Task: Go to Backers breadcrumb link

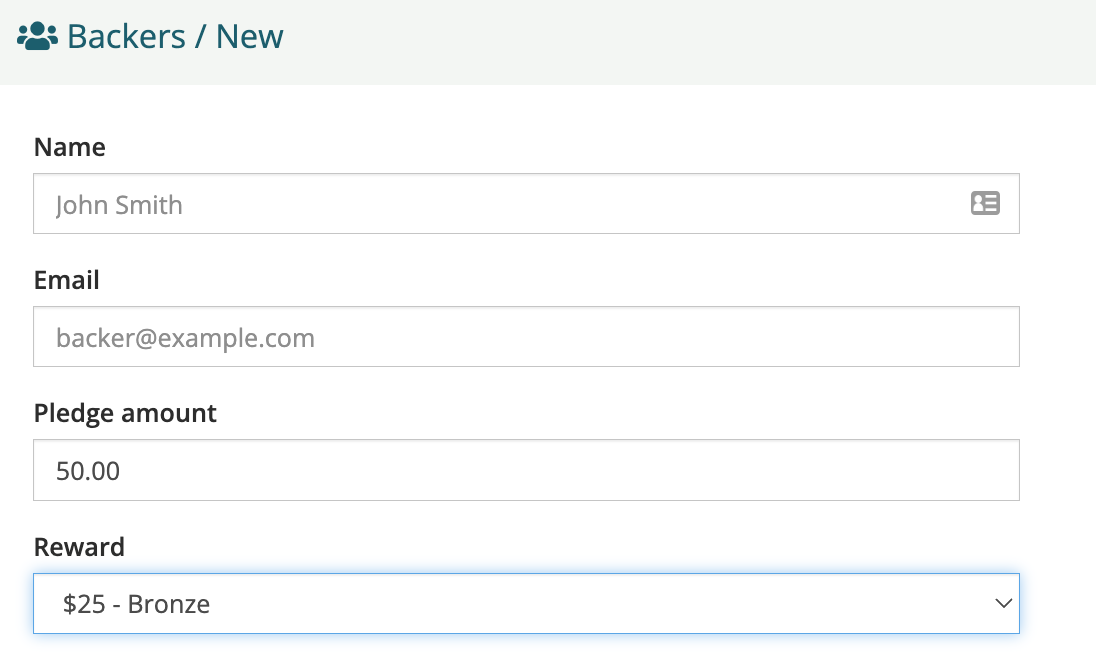Action: 126,36
